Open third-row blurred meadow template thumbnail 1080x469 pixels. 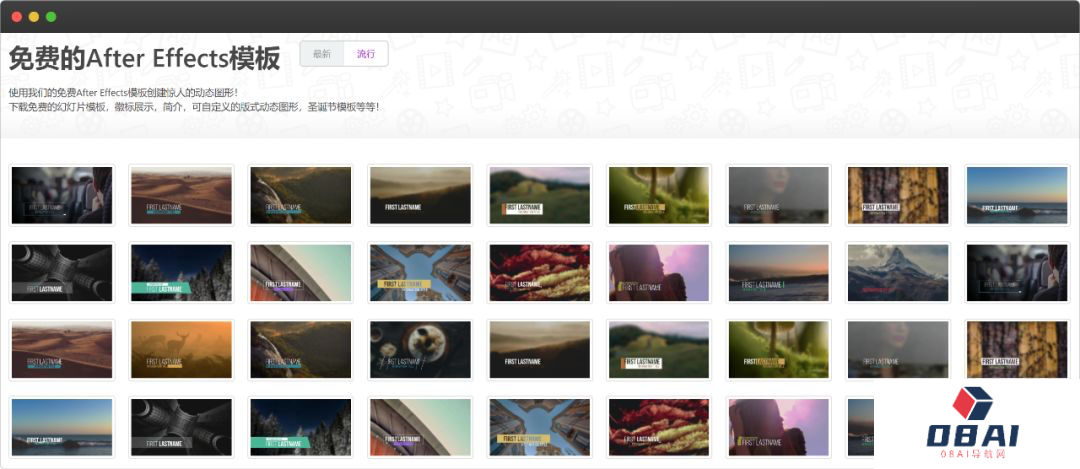(659, 350)
